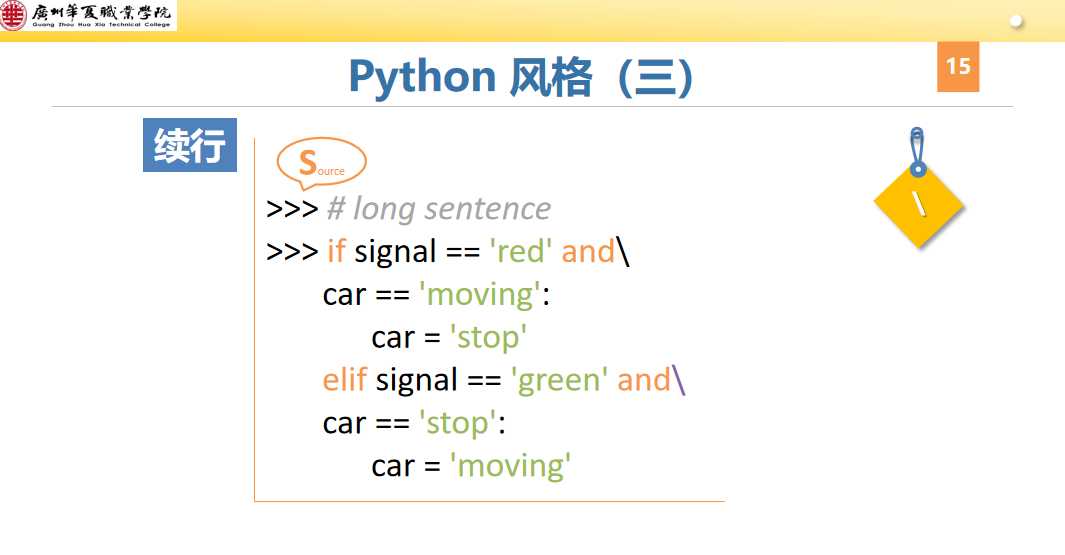Image resolution: width=1065 pixels, height=555 pixels.
Task: Click the black backslash after 'red' and
Action: (x=623, y=252)
